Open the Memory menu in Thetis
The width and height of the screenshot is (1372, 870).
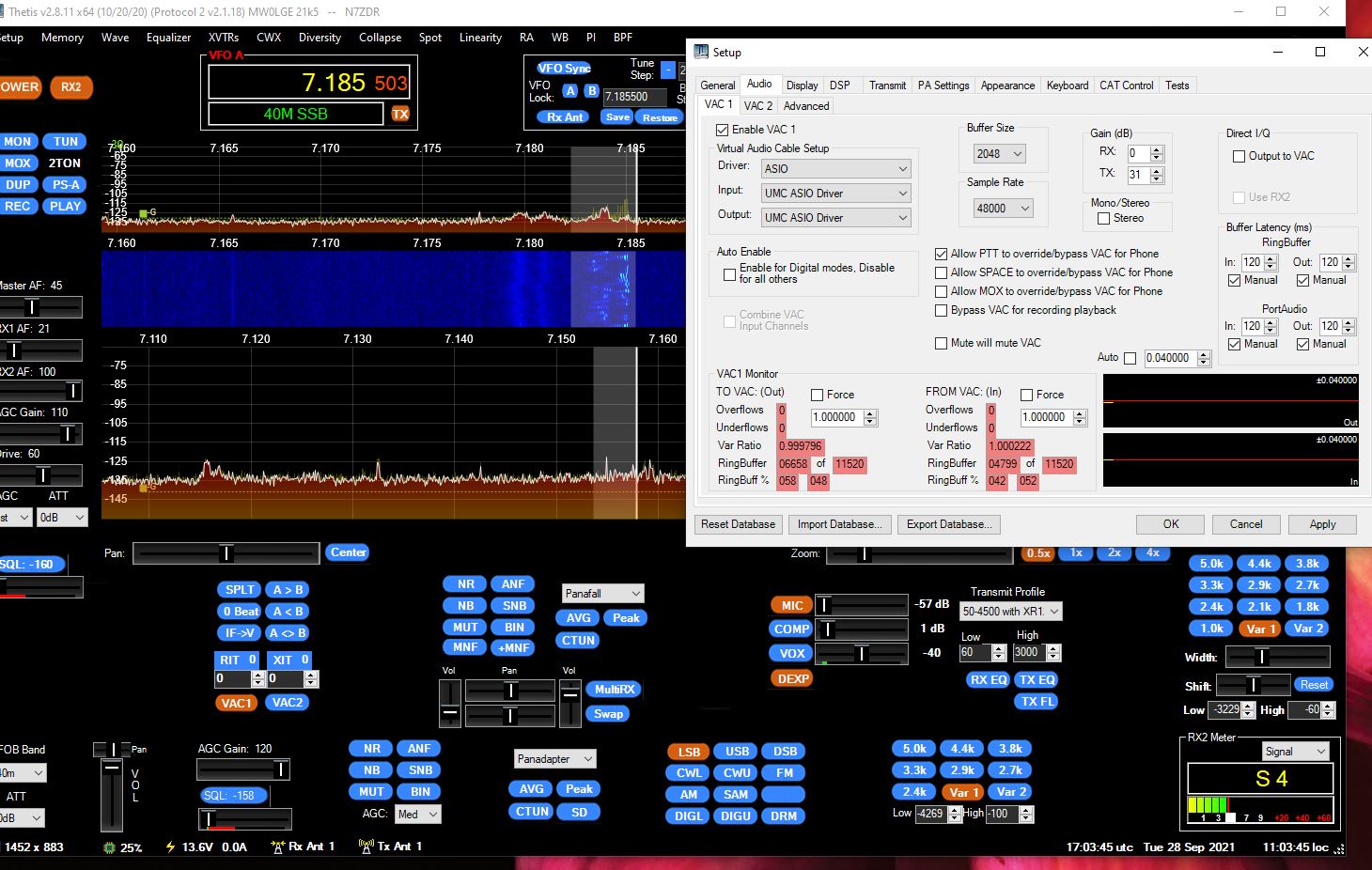(62, 38)
